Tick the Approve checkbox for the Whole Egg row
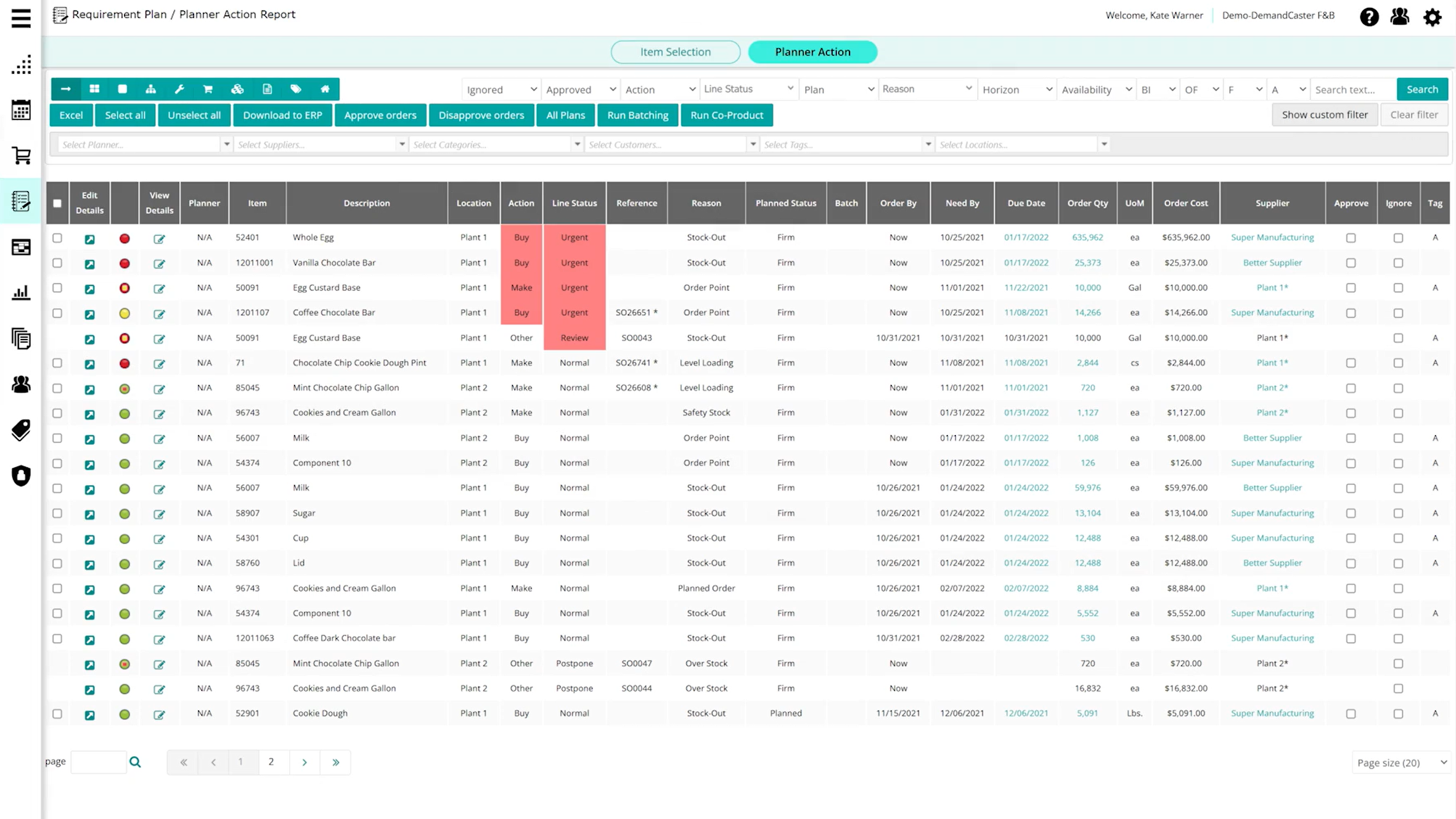Viewport: 1456px width, 819px height. click(x=1351, y=238)
